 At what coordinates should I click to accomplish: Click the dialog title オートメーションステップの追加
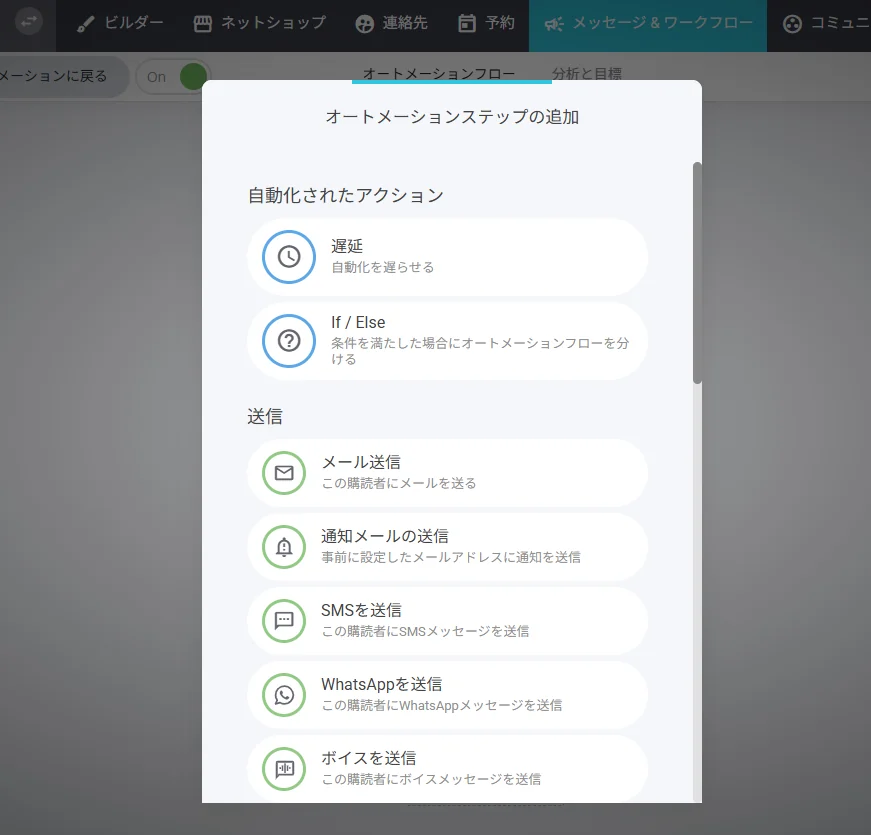pos(452,117)
